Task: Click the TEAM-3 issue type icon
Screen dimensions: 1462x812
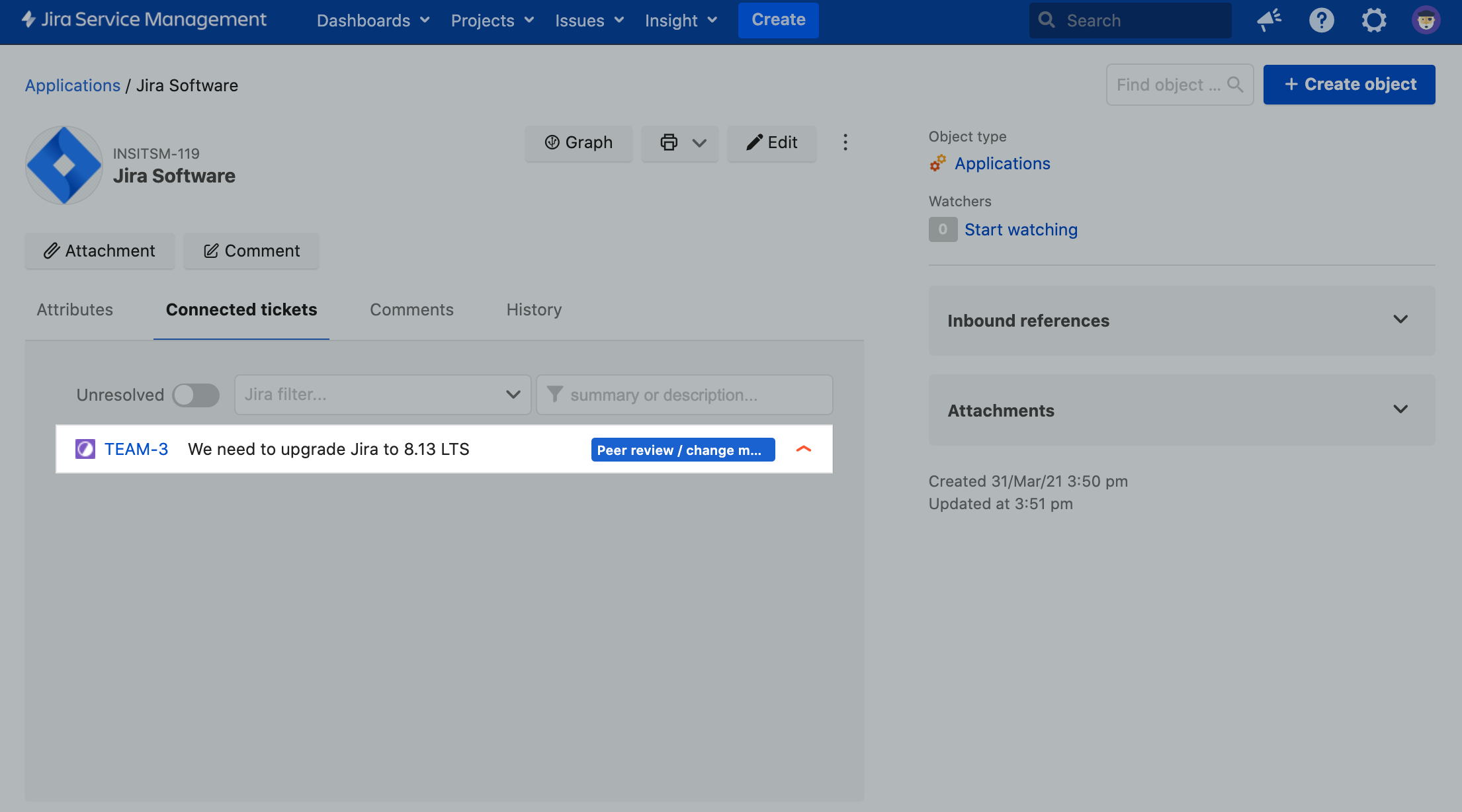Action: pyautogui.click(x=85, y=449)
